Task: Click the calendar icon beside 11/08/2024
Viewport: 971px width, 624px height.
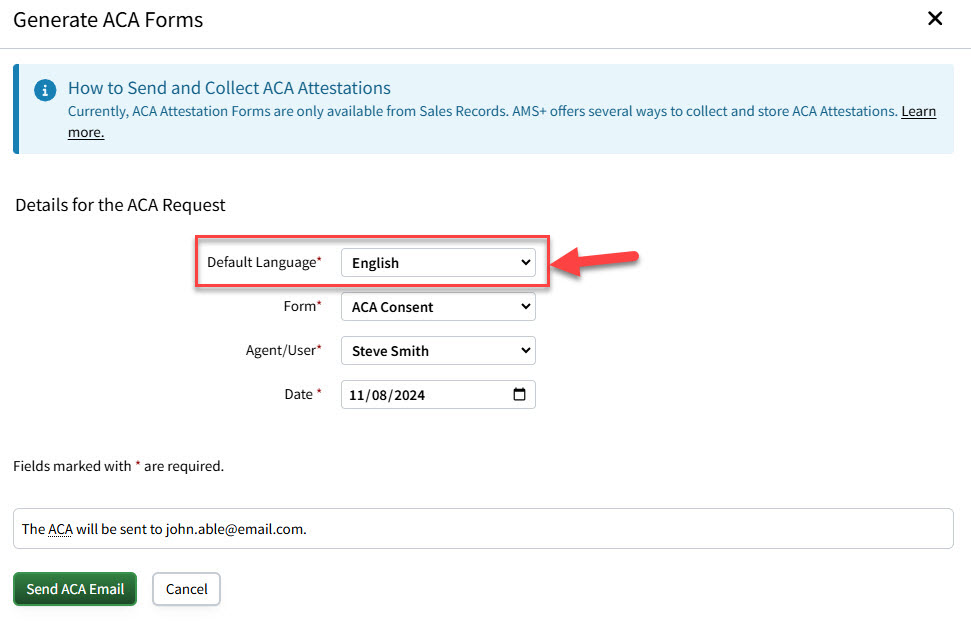Action: (x=520, y=394)
